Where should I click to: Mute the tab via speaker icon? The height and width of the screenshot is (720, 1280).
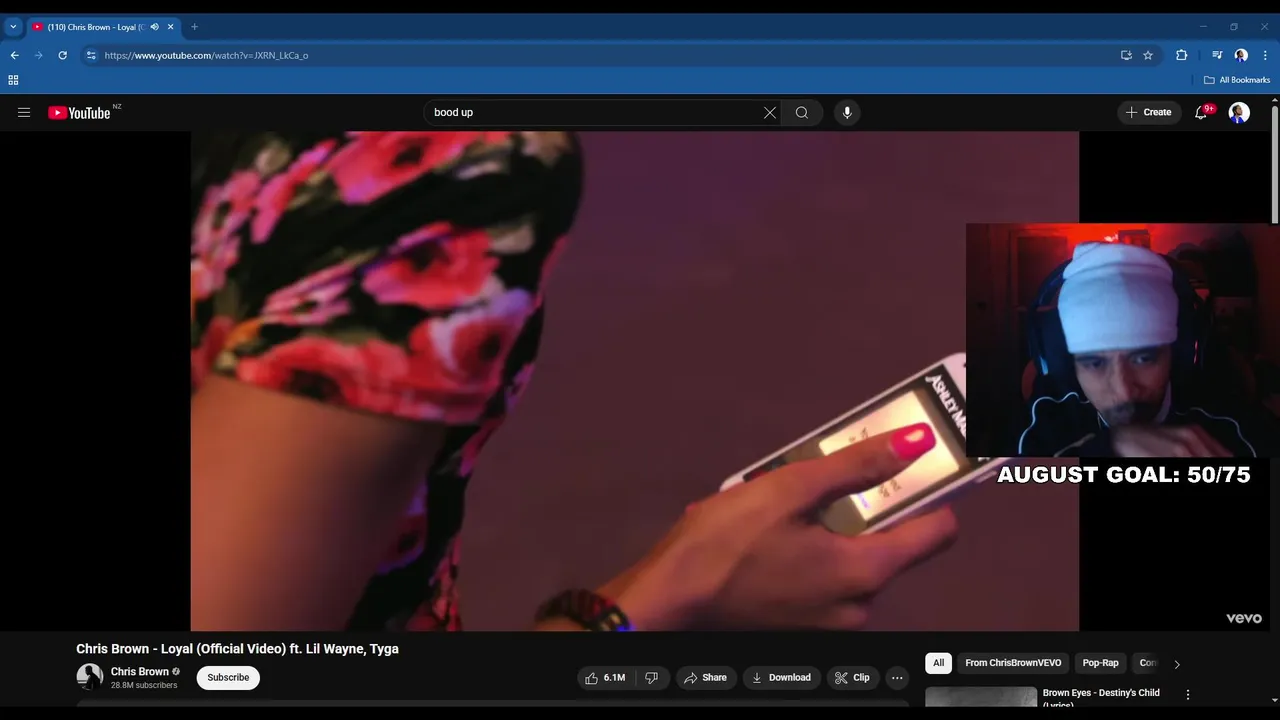[154, 27]
